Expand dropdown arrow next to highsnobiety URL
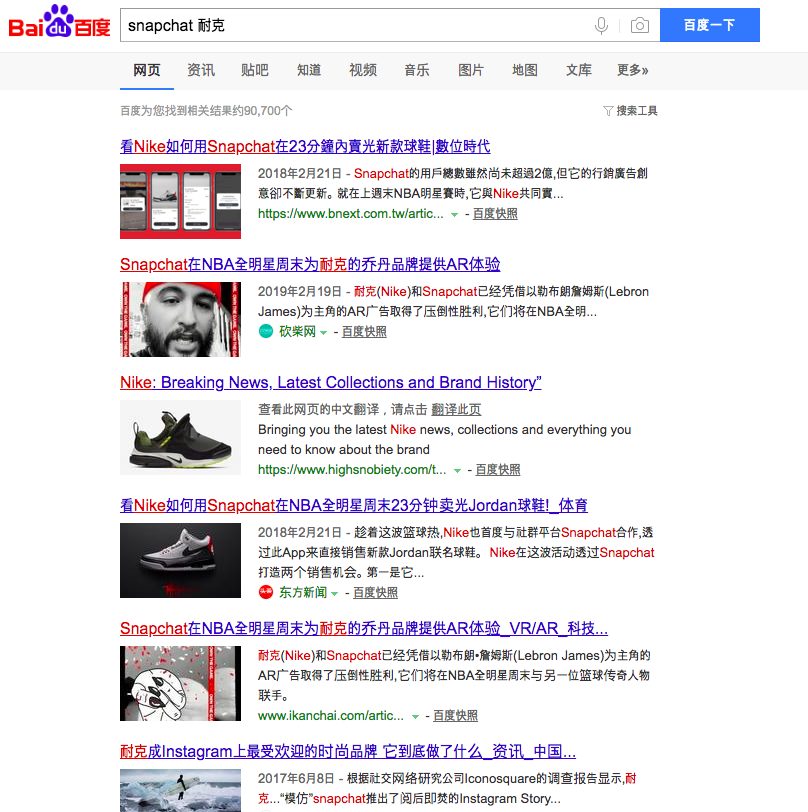Screen dimensions: 808x812 click(457, 470)
